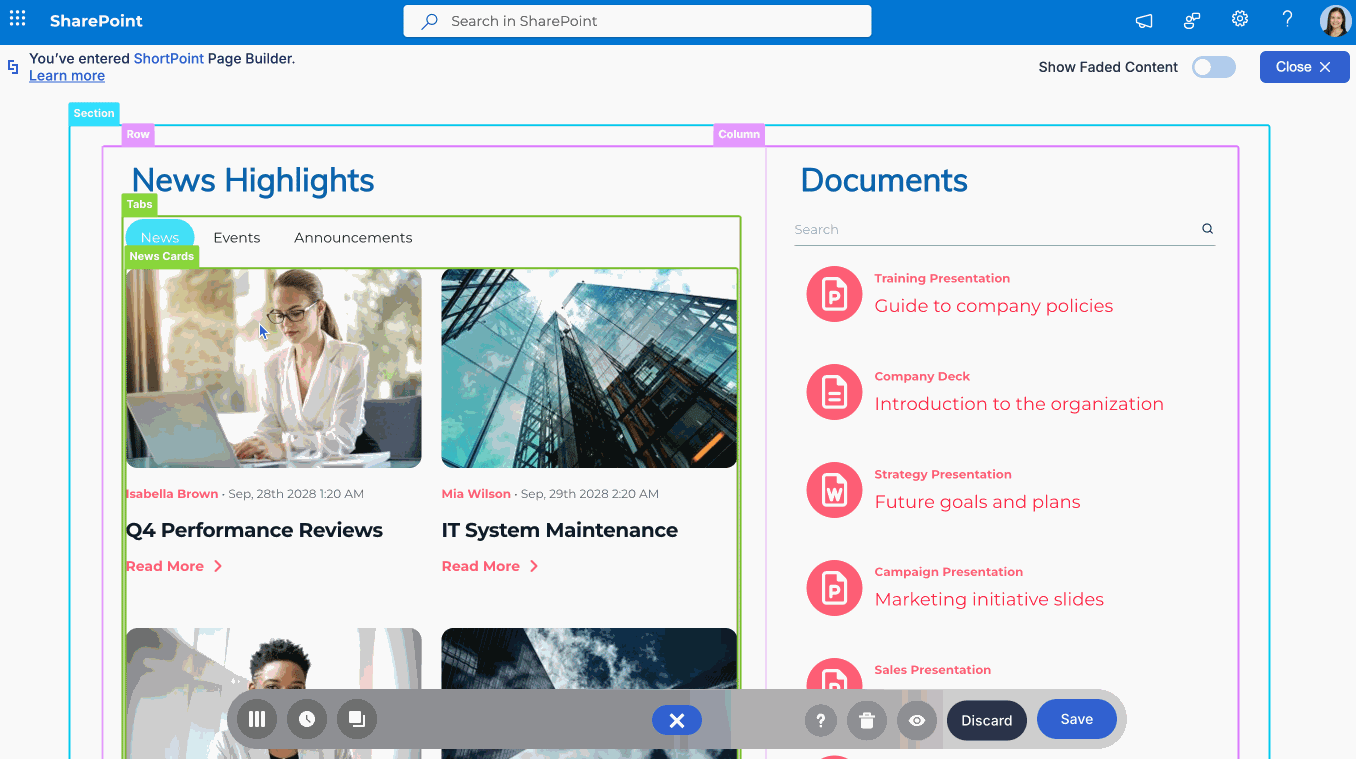
Task: Open the settings gear icon
Action: pos(1240,19)
